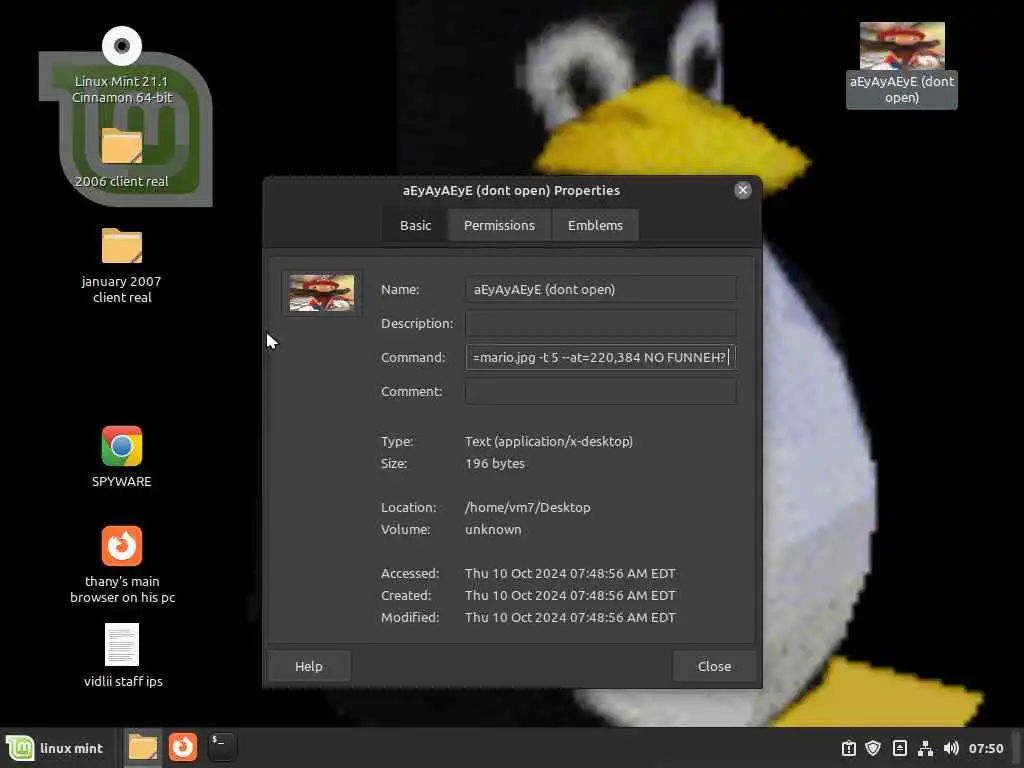
Task: Click the Accessed timestamp value
Action: (x=570, y=573)
